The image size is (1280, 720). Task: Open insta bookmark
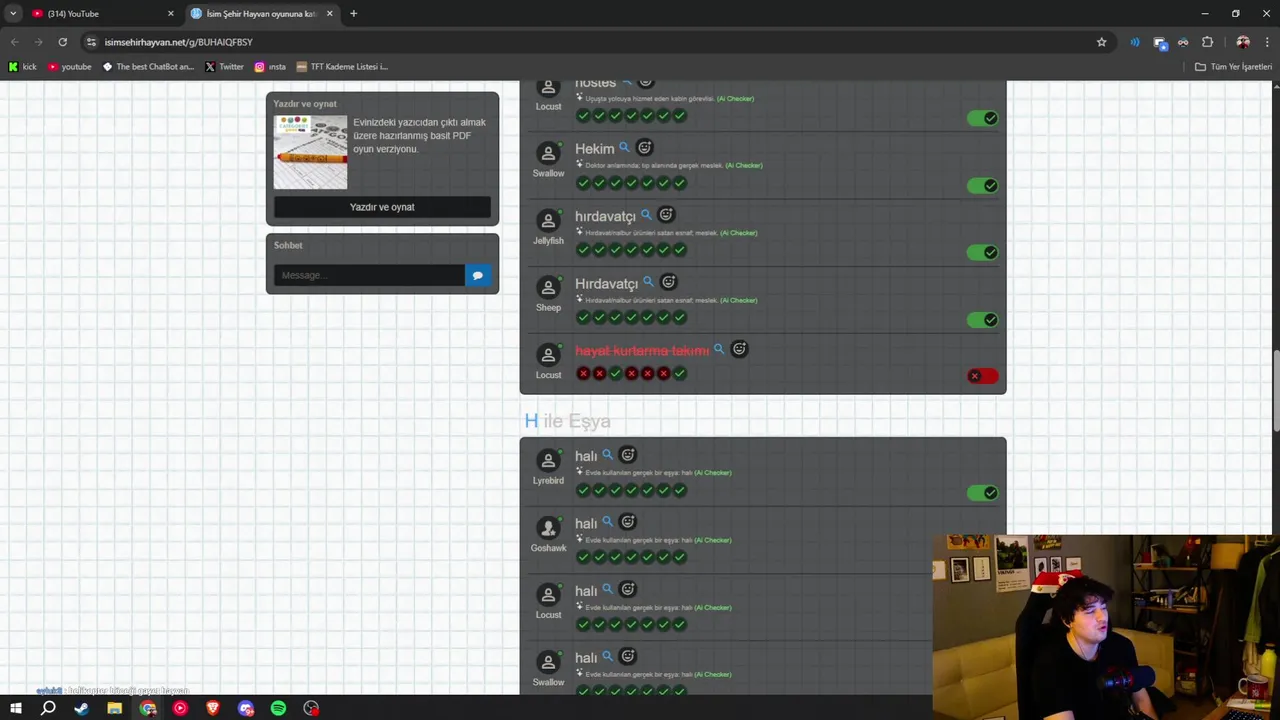[270, 67]
